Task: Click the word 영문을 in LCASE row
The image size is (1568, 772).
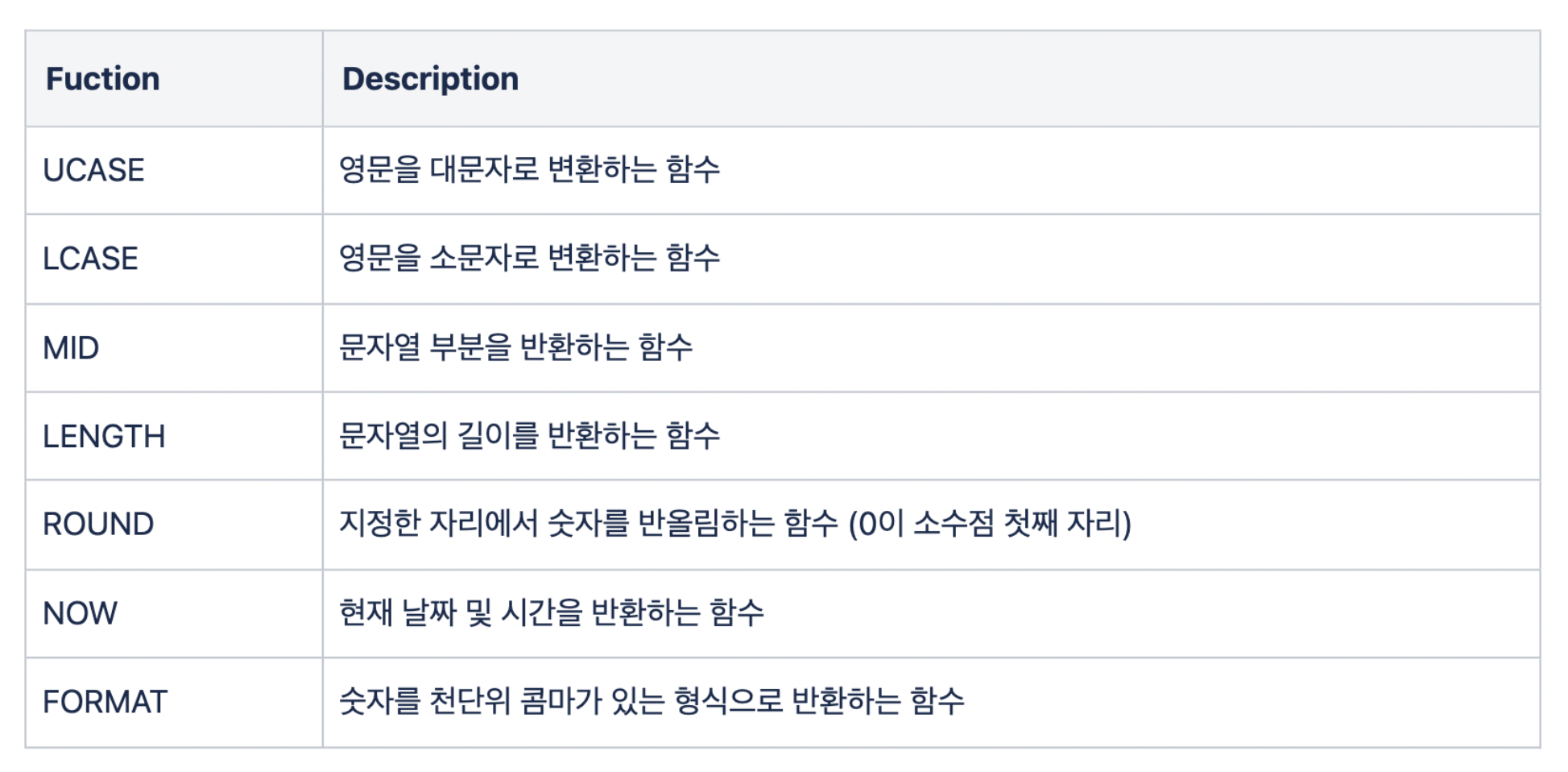Action: [379, 259]
